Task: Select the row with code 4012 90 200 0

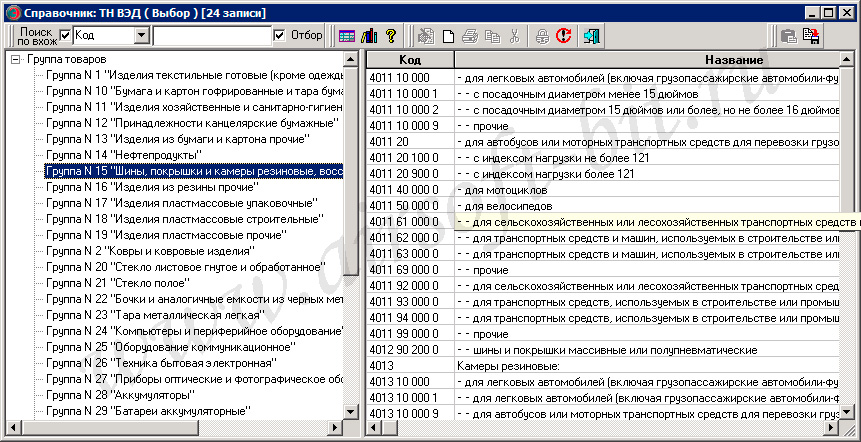Action: pyautogui.click(x=603, y=350)
